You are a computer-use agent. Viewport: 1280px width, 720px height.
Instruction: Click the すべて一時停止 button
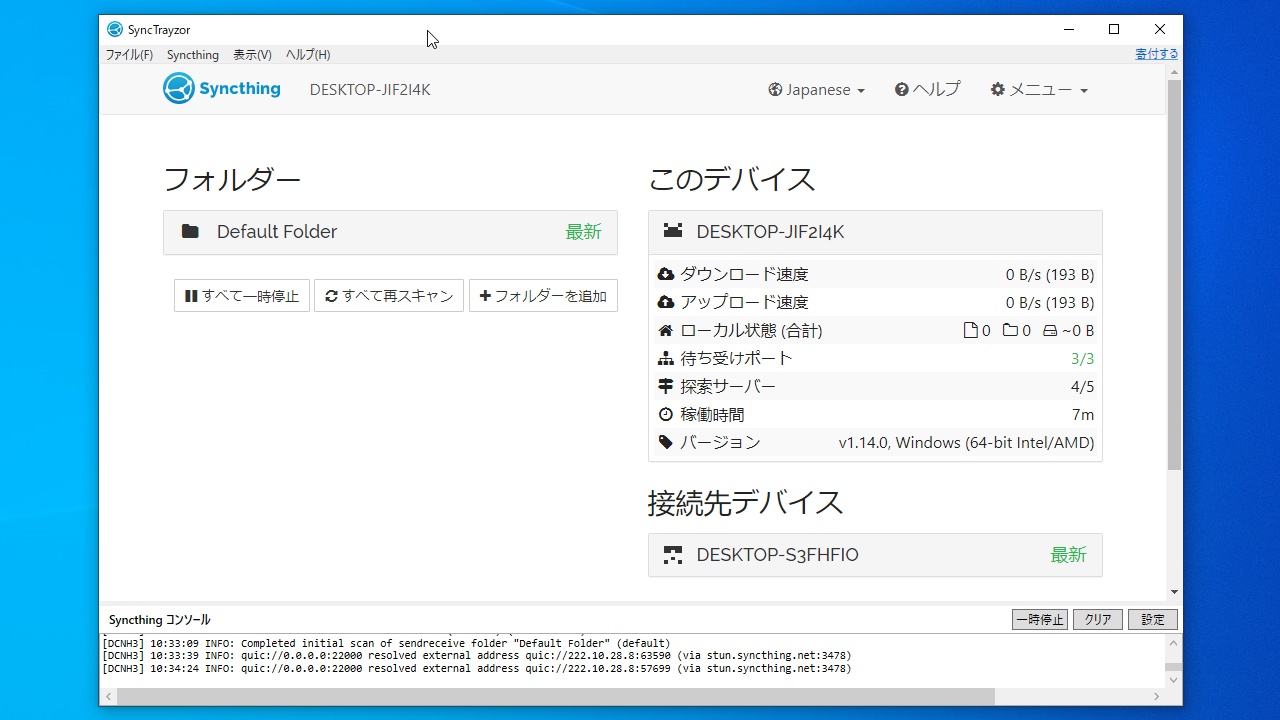click(242, 296)
